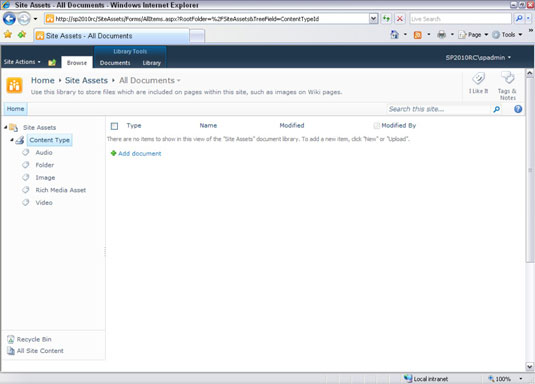Open the Favorites Center star icon

(x=8, y=34)
